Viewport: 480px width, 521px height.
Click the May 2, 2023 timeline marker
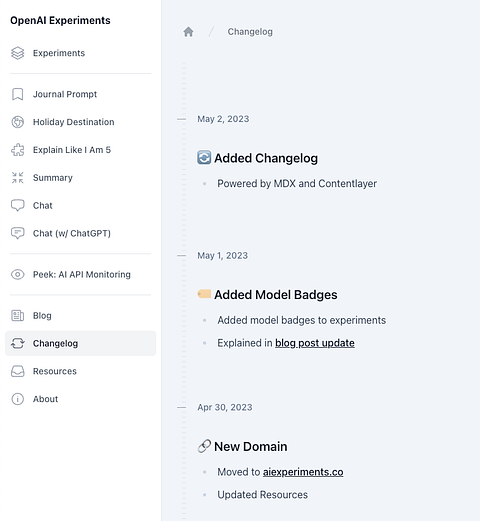[x=182, y=119]
